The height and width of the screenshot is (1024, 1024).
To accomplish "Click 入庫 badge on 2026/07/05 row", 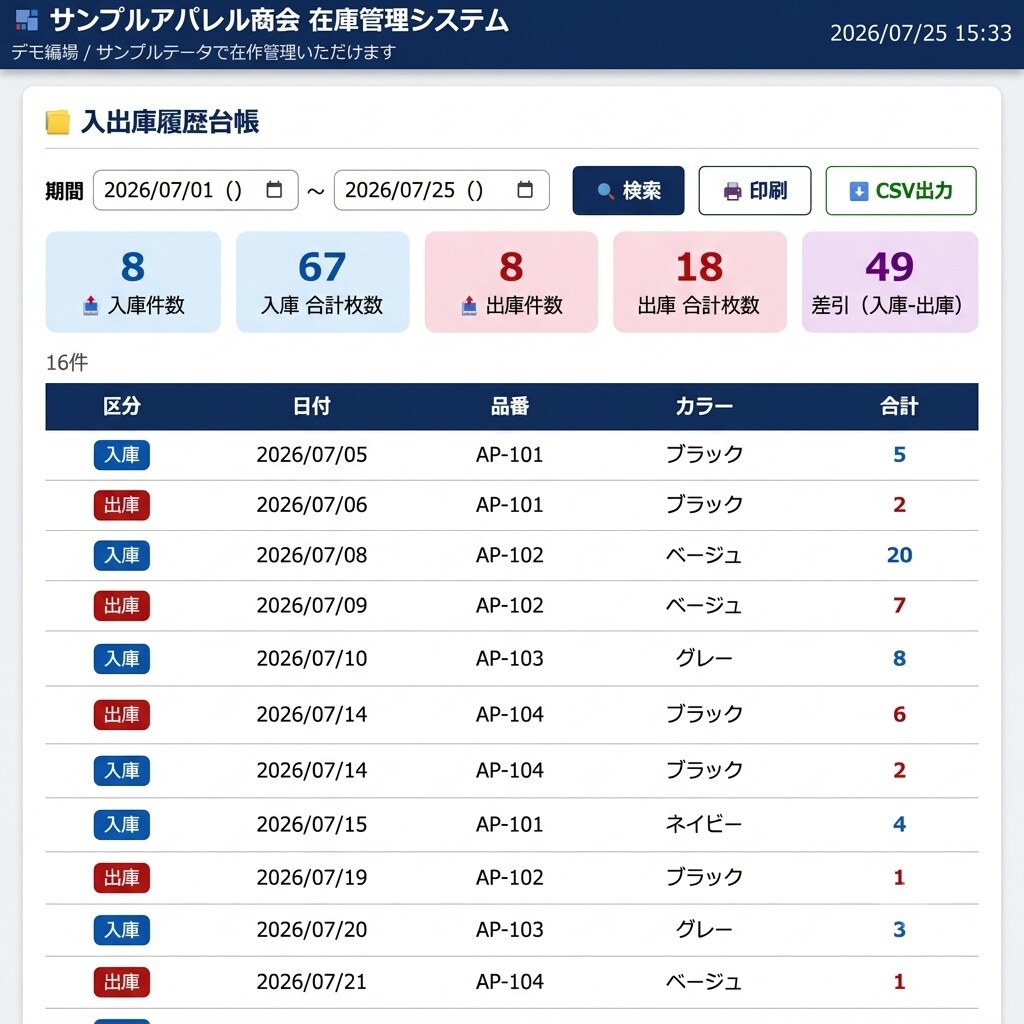I will point(122,455).
